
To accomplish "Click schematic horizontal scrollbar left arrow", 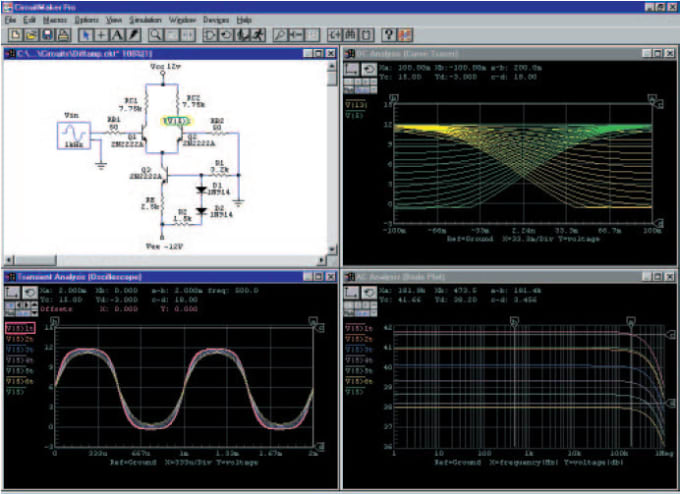I will click(x=9, y=260).
